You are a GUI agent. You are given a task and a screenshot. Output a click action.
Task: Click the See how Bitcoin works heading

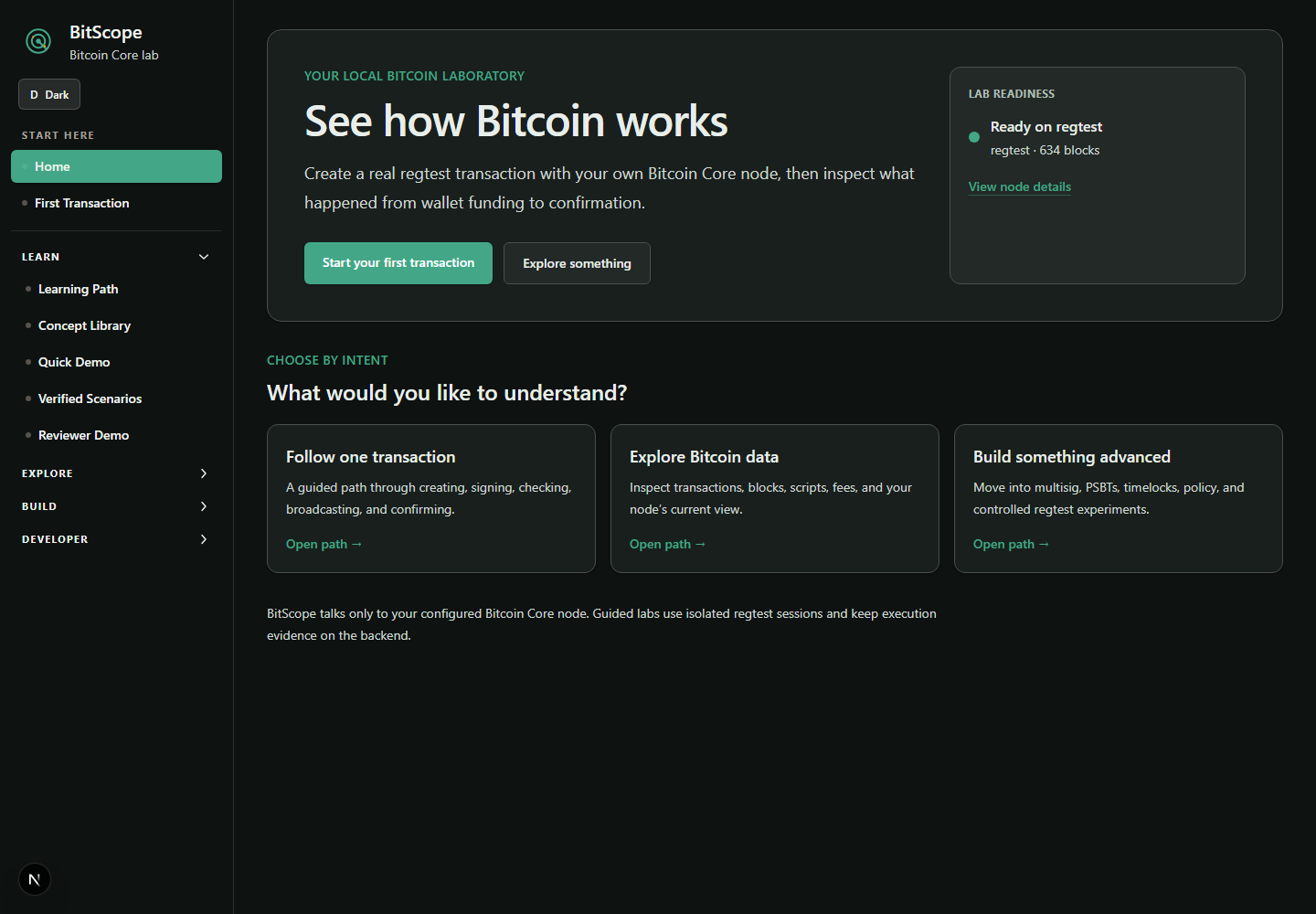pos(516,122)
